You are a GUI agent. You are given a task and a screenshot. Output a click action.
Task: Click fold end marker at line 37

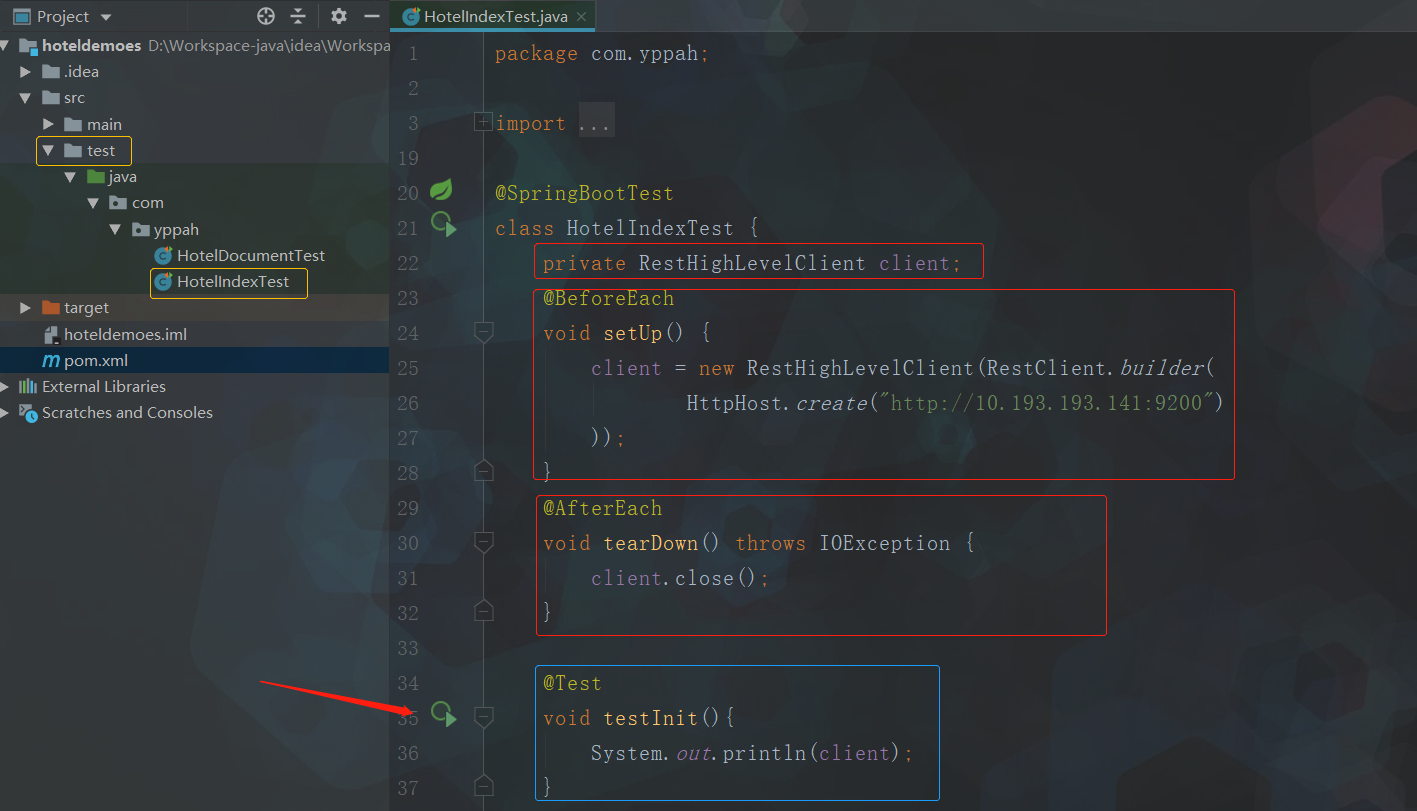point(483,785)
